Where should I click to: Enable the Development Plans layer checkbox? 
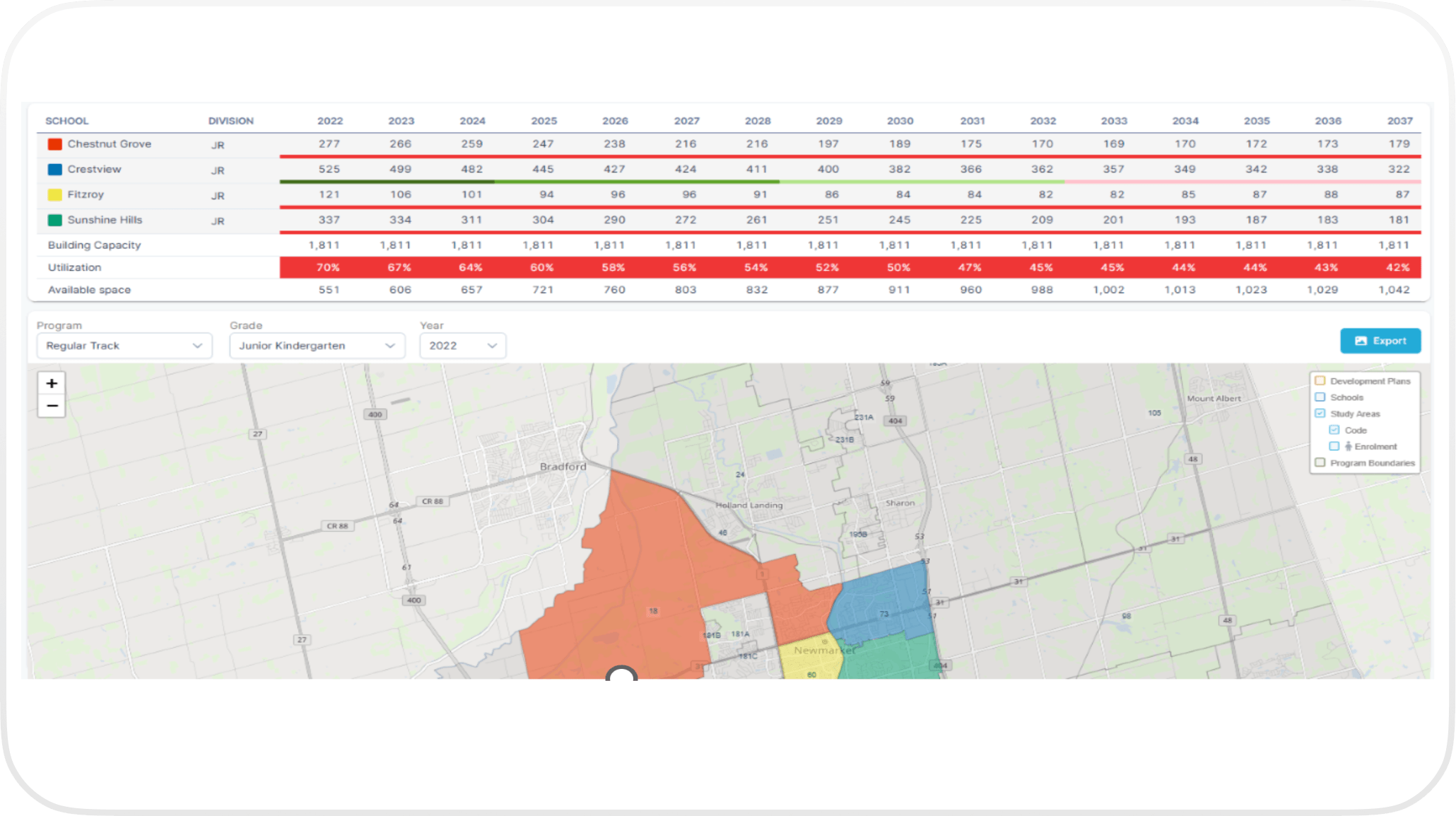click(x=1320, y=380)
